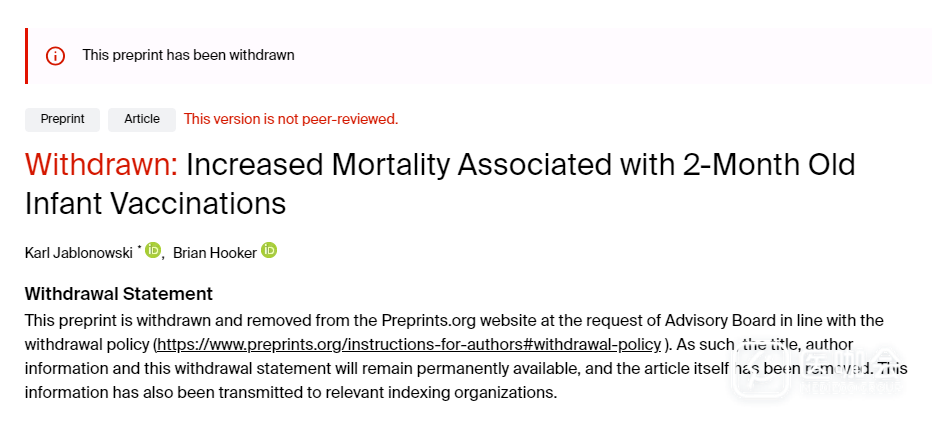Click the red bar of the alert banner
Screen dimensions: 932x421
point(27,56)
